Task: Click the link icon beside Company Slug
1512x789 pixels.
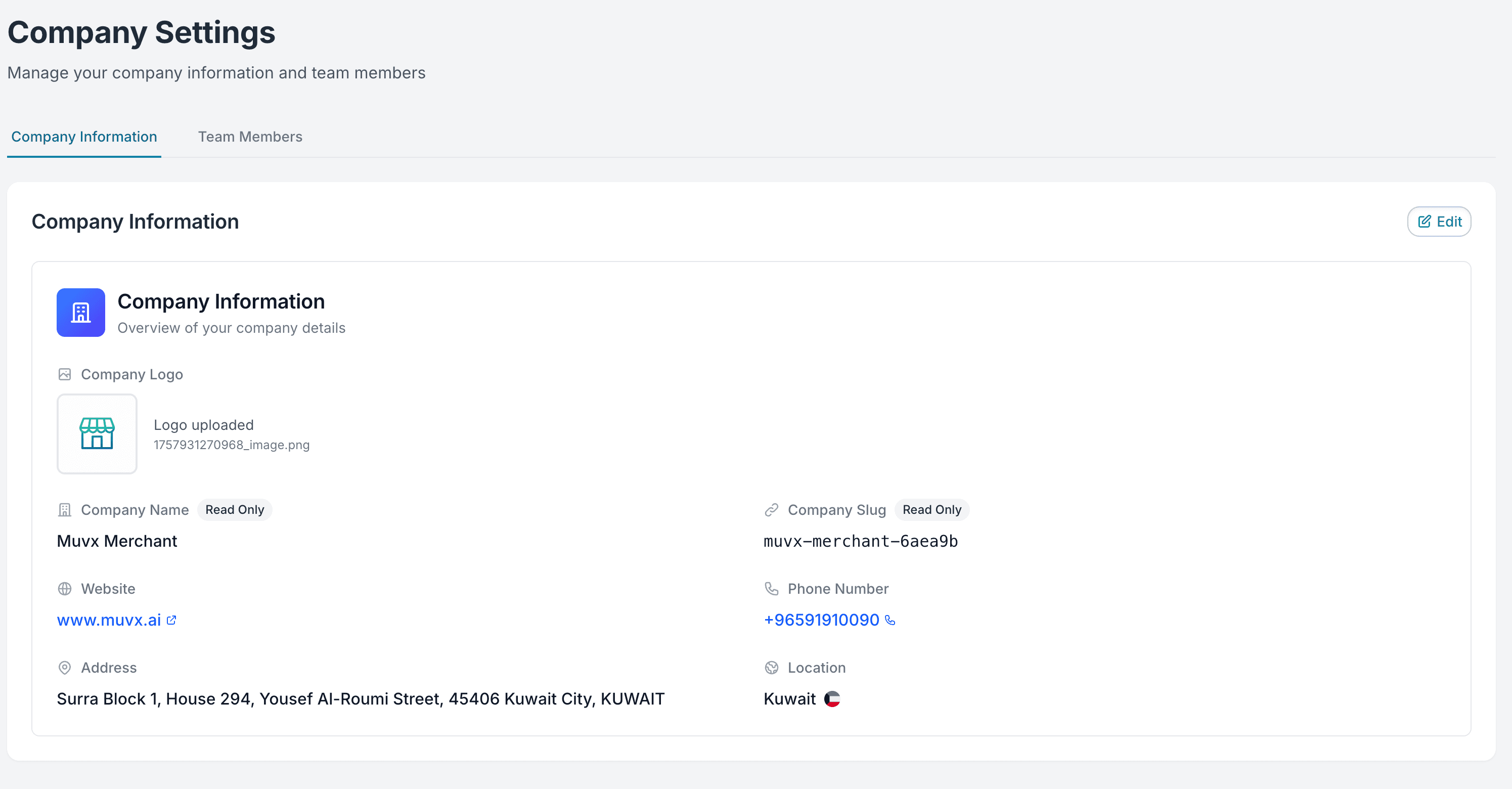Action: (x=771, y=510)
